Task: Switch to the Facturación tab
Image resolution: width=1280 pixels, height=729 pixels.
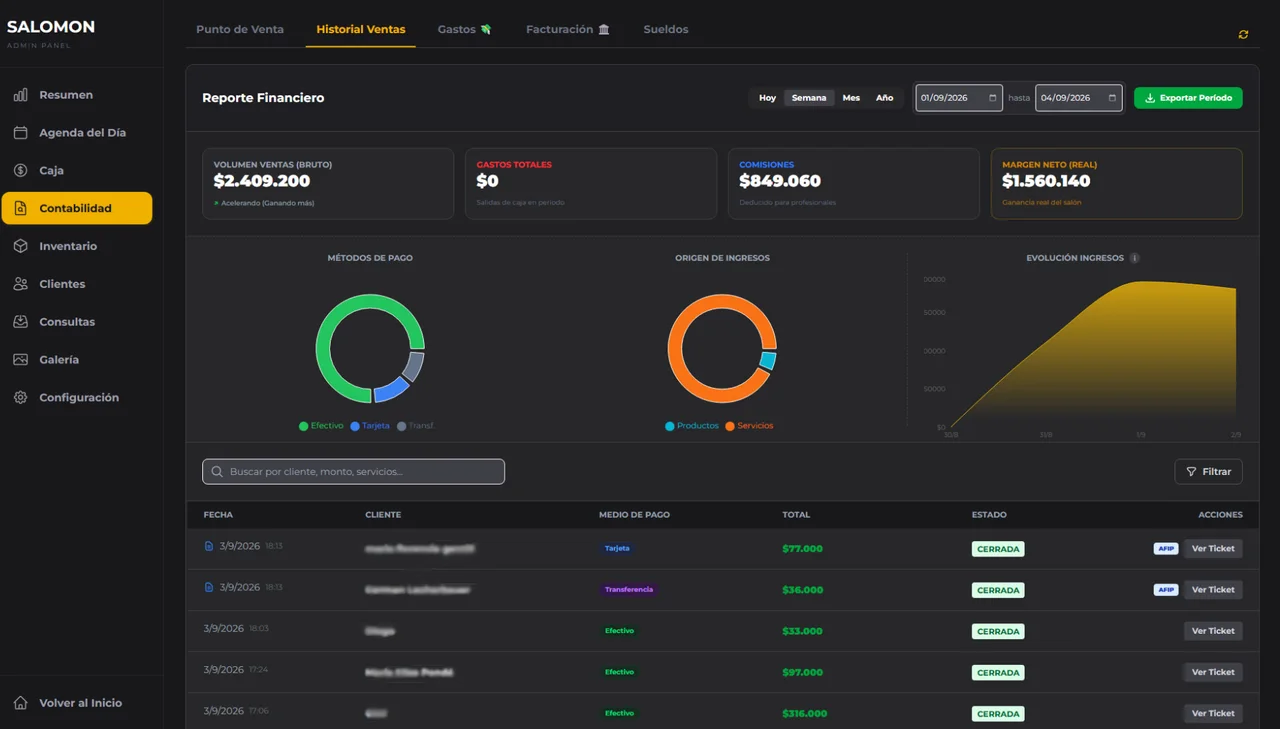Action: coord(568,29)
